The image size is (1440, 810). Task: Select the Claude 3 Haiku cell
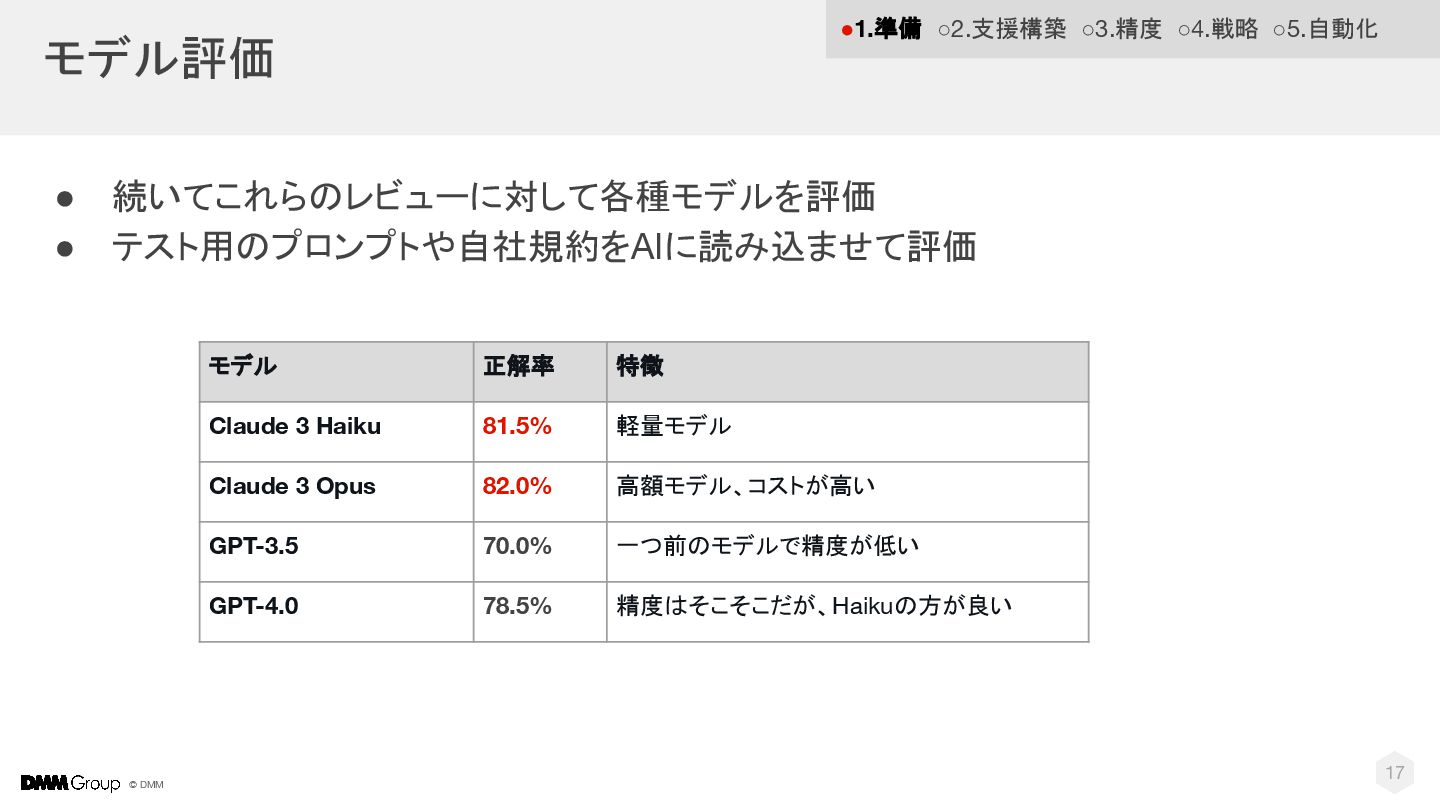[x=295, y=426]
